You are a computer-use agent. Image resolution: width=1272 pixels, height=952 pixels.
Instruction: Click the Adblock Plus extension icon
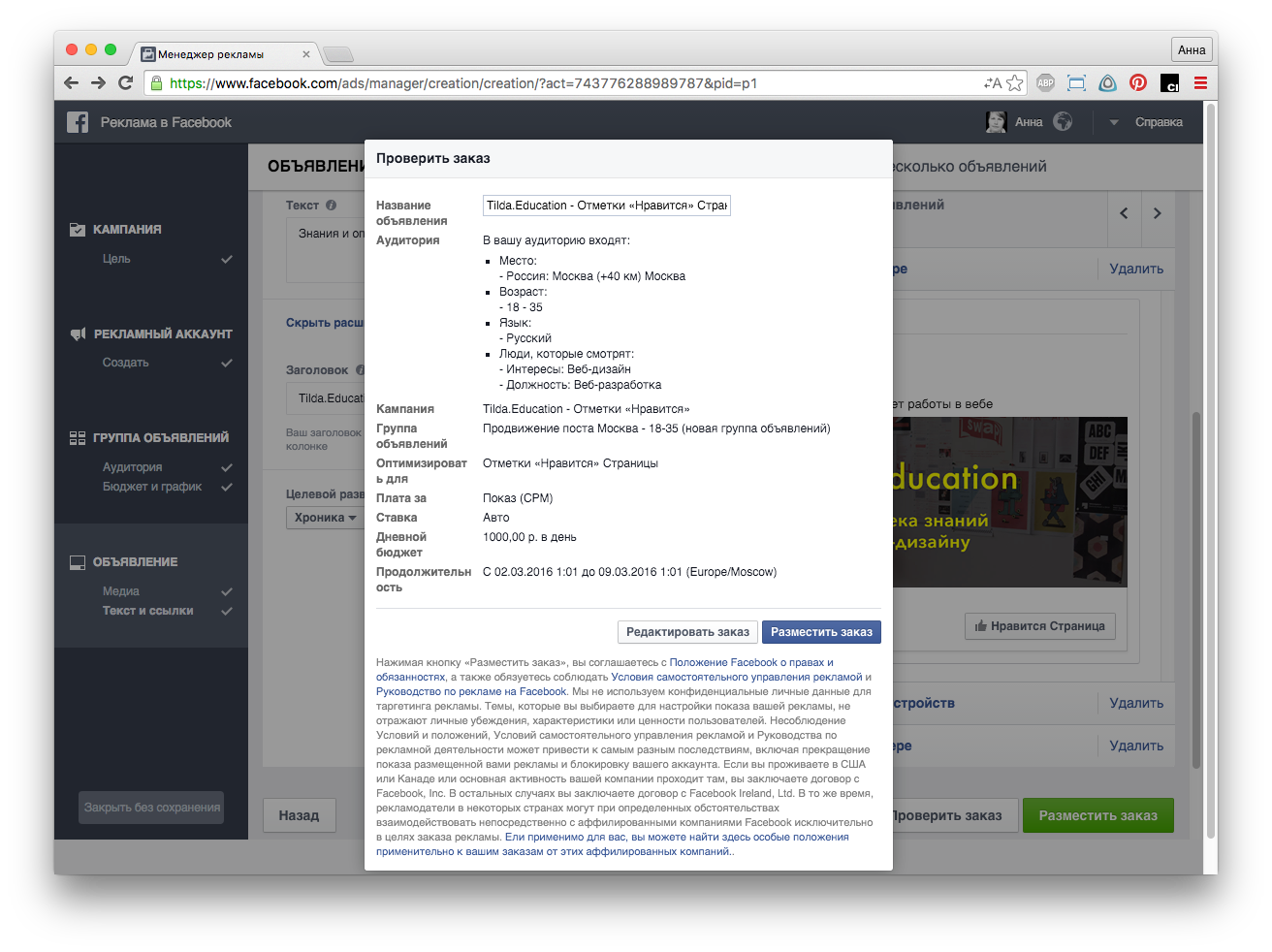click(1045, 83)
